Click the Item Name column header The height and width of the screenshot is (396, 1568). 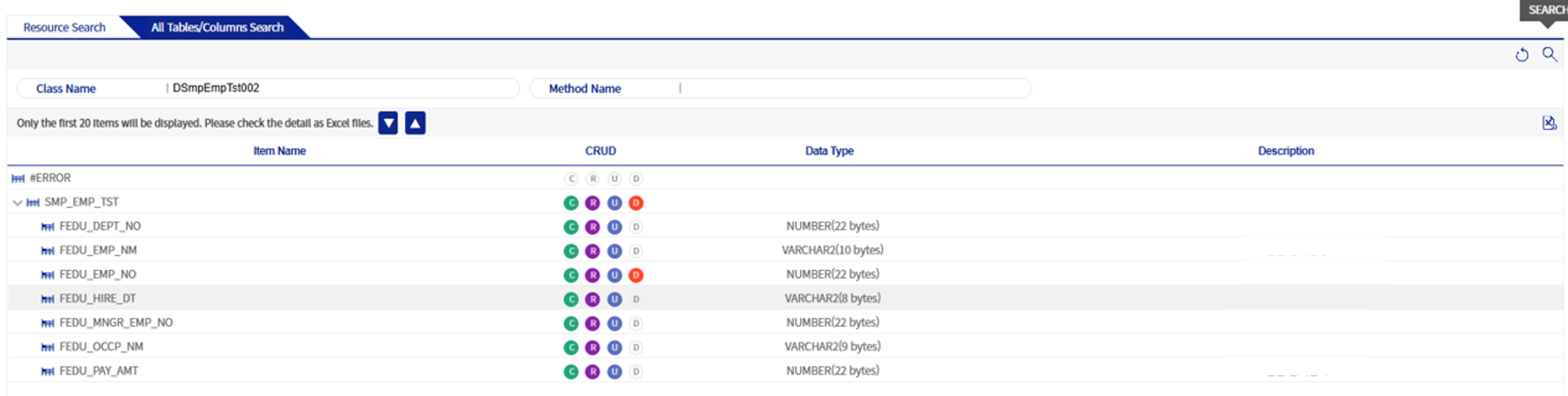coord(279,150)
